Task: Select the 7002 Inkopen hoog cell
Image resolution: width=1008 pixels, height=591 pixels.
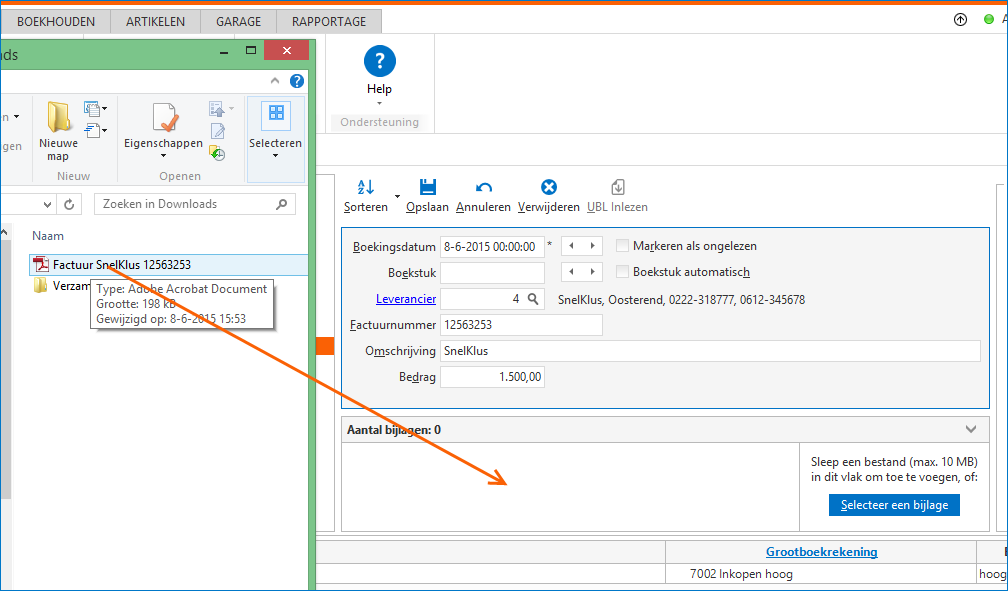Action: [x=820, y=574]
